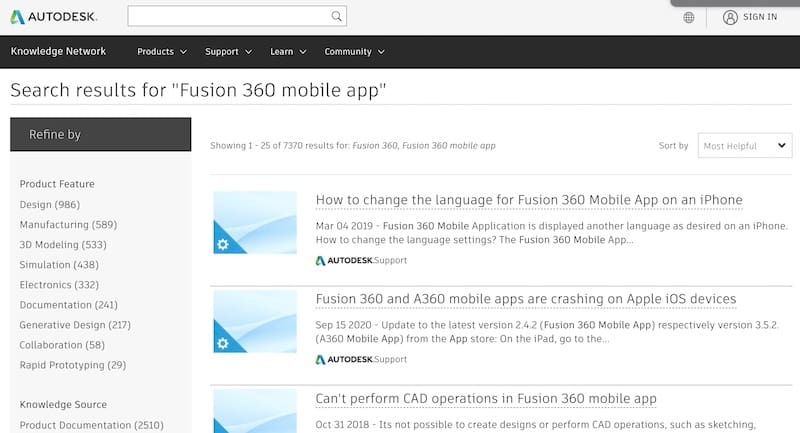800x433 pixels.
Task: Click the search results page heading
Action: pos(198,90)
